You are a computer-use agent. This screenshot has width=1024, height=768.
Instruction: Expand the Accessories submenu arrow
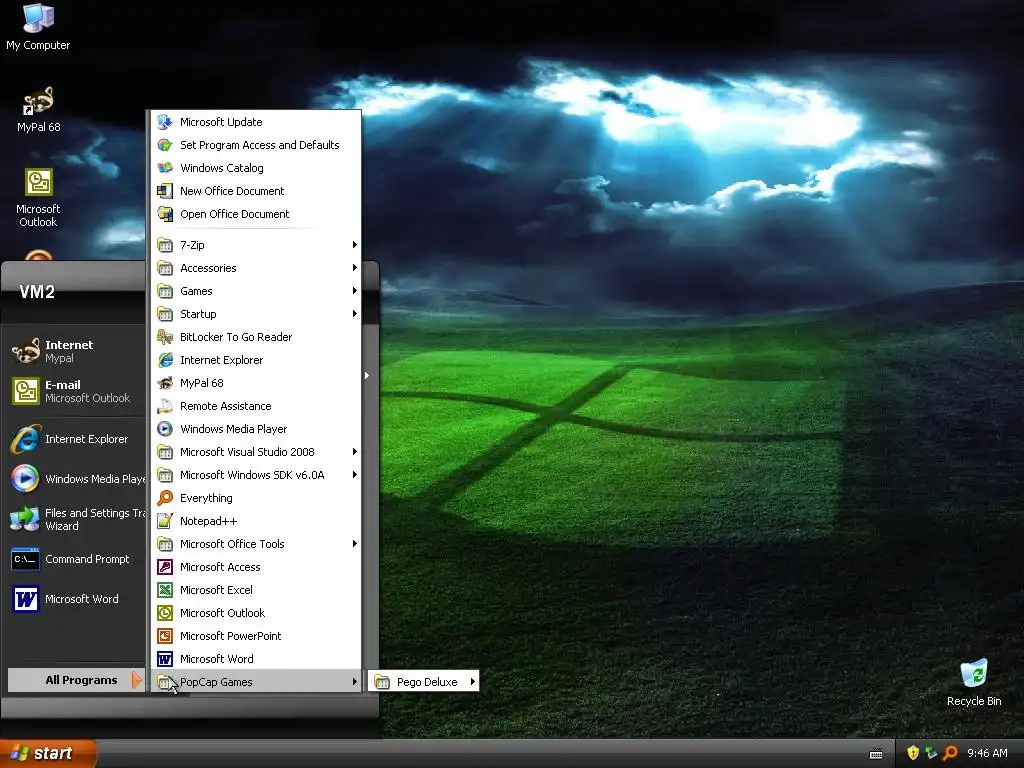[x=355, y=268]
